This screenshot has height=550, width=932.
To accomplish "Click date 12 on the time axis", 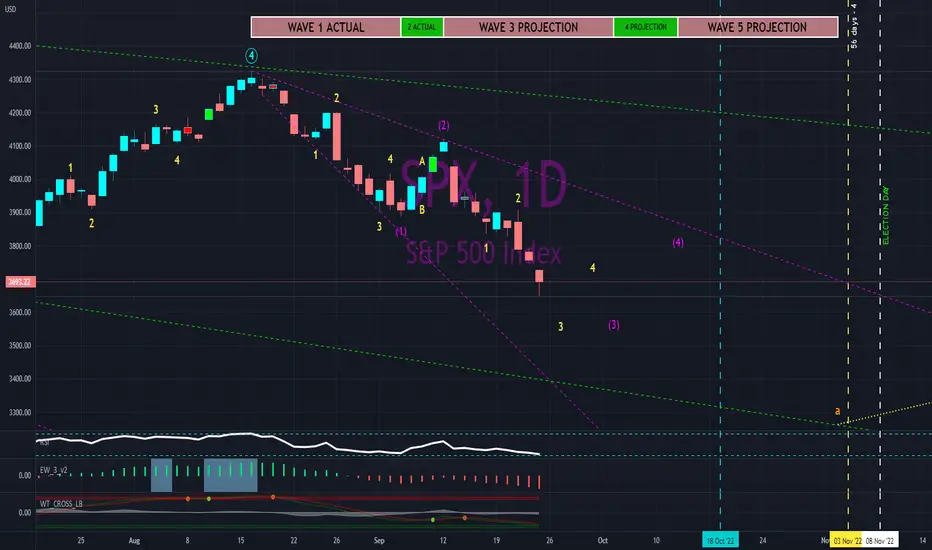I will click(443, 540).
